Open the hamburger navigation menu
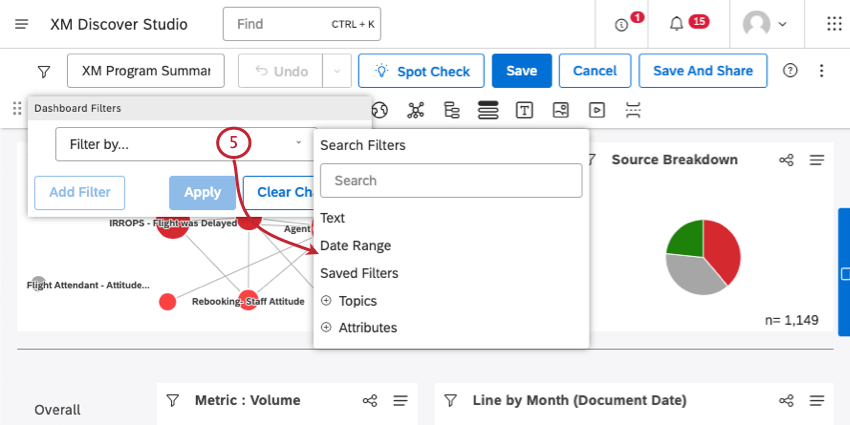The height and width of the screenshot is (425, 850). coord(23,24)
